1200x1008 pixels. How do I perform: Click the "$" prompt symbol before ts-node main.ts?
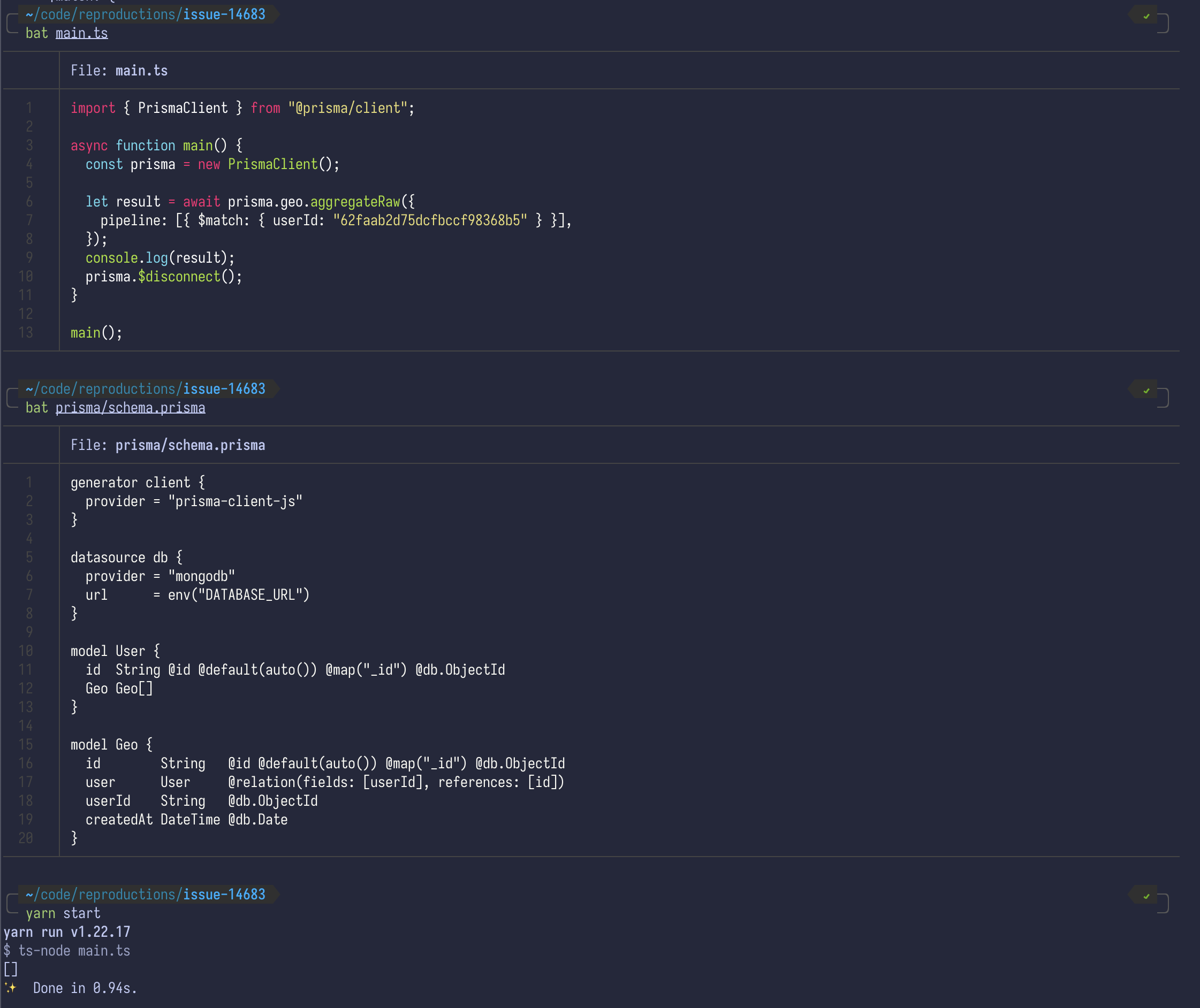click(x=7, y=950)
